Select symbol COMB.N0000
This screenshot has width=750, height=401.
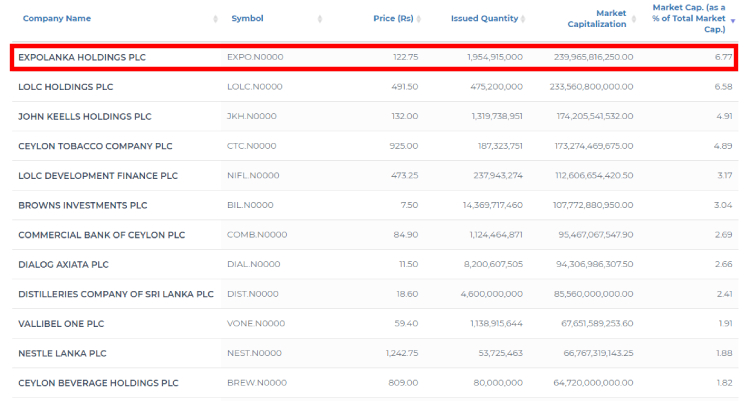257,235
